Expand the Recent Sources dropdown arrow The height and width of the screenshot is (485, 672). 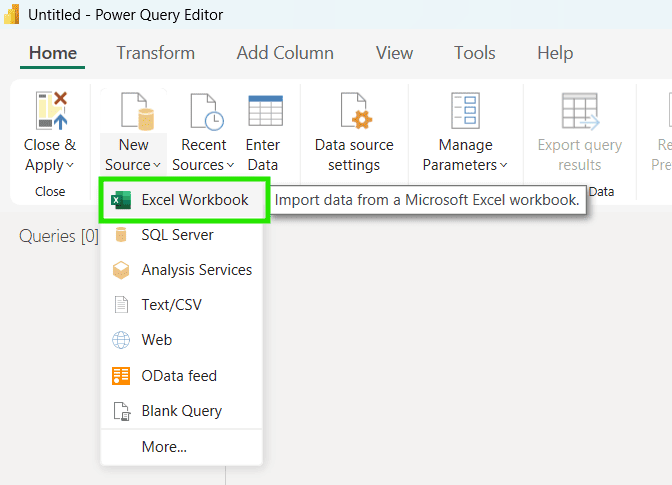coord(231,165)
